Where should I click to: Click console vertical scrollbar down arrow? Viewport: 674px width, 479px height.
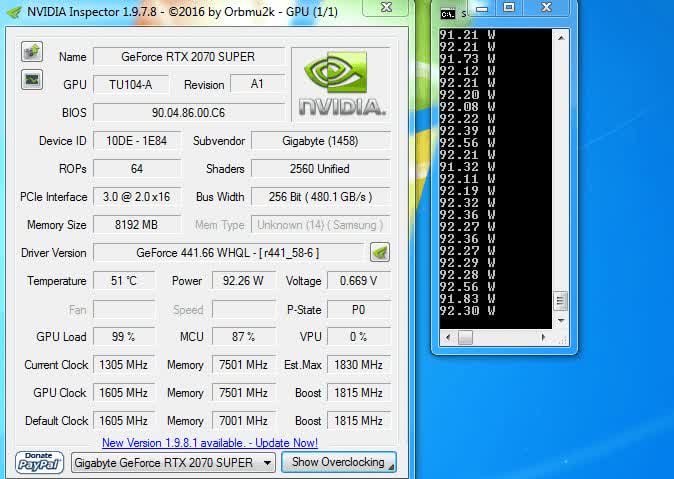561,320
